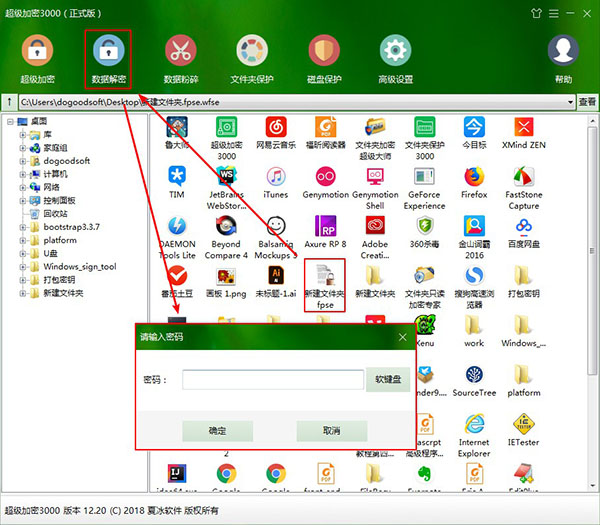Click the 超级加密 lock icon
The width and height of the screenshot is (600, 525).
pos(38,51)
